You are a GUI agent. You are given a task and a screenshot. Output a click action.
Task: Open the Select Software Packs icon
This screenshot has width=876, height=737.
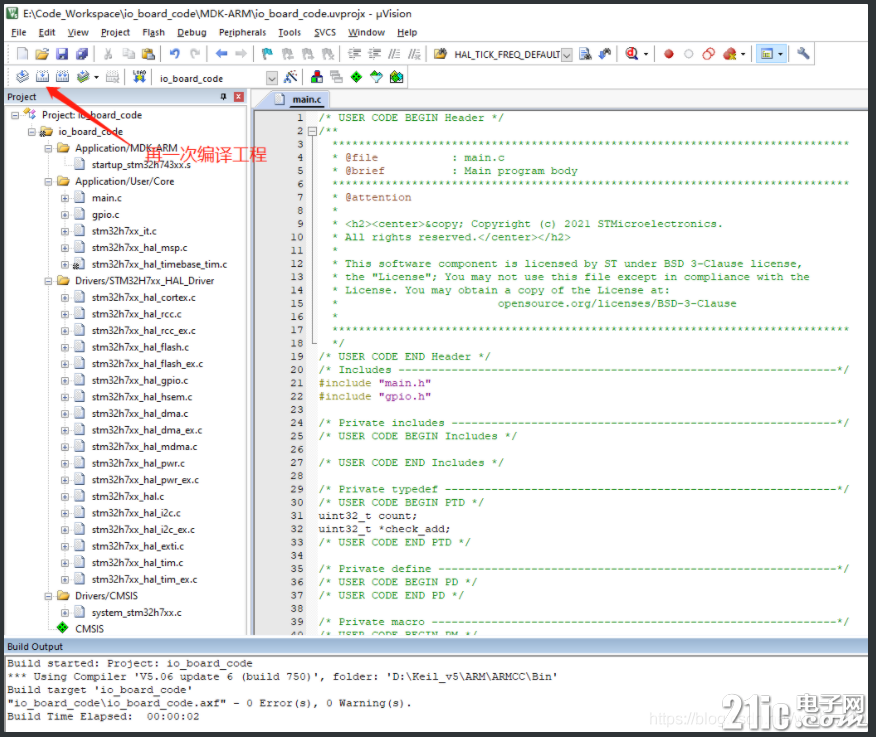(376, 77)
